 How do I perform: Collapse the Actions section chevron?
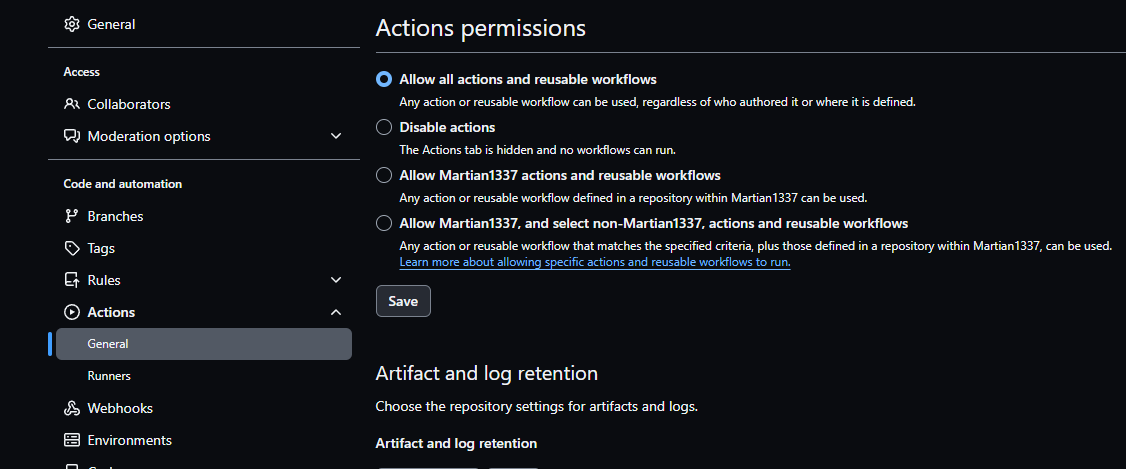click(336, 312)
